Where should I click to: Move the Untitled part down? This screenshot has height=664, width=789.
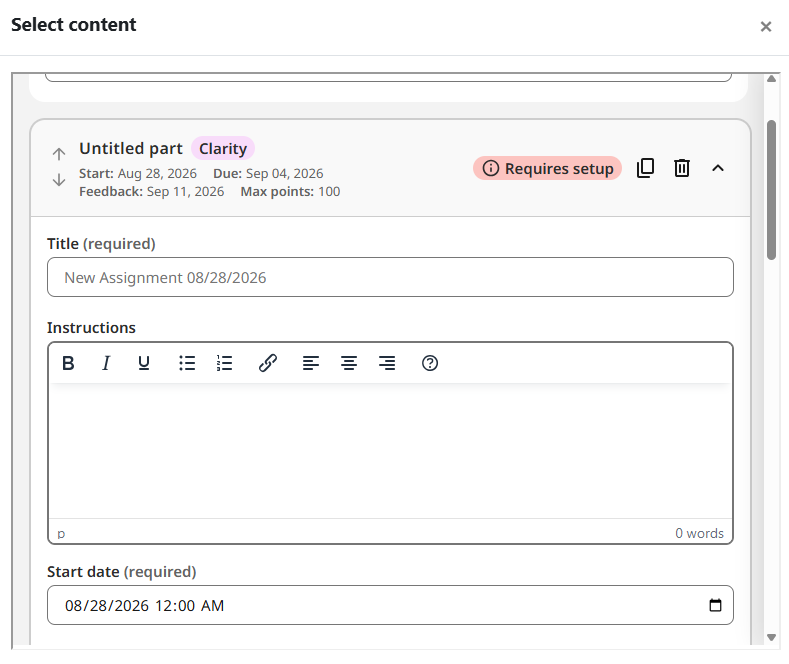59,180
